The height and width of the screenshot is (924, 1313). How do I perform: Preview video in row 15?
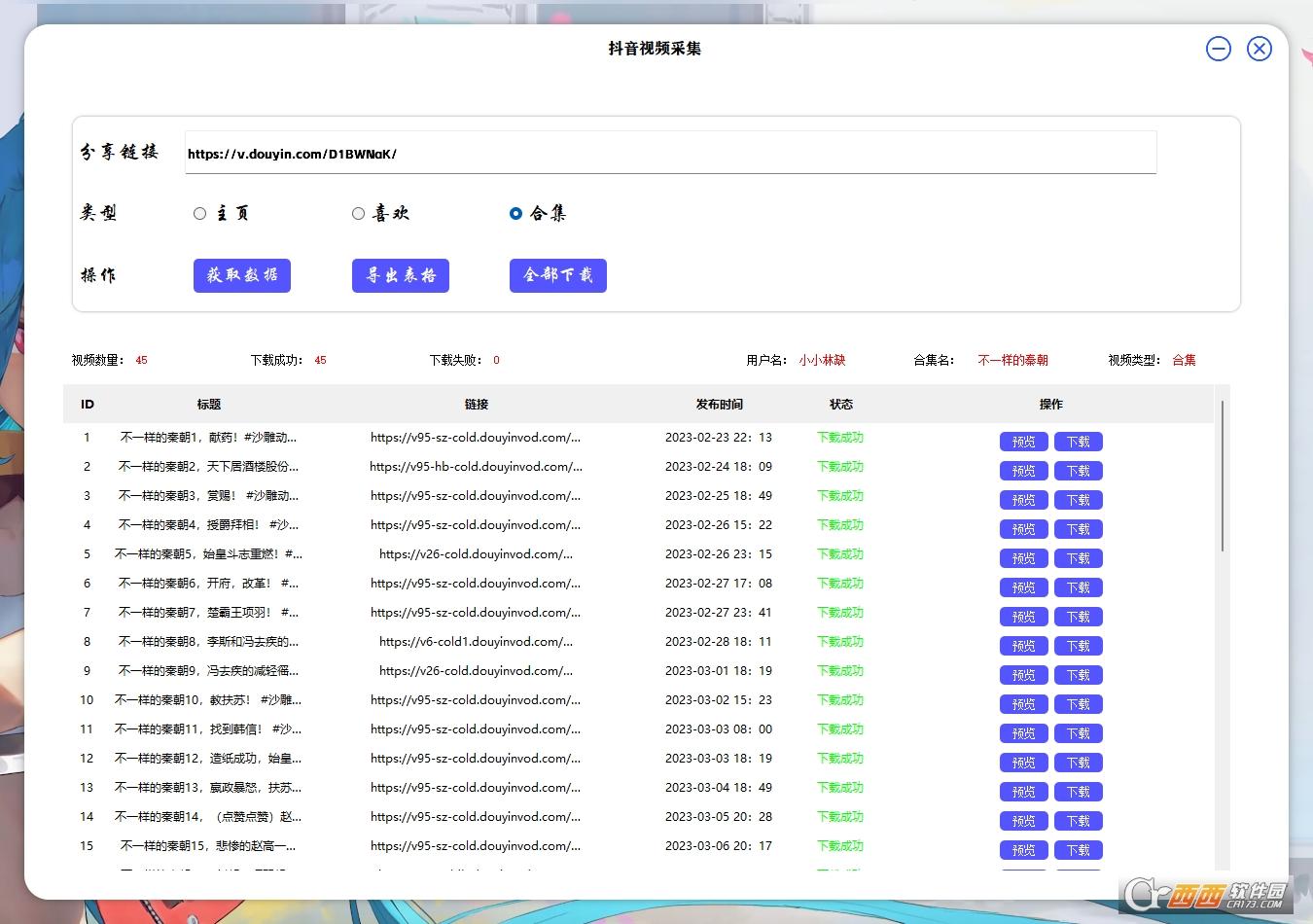click(x=1024, y=850)
